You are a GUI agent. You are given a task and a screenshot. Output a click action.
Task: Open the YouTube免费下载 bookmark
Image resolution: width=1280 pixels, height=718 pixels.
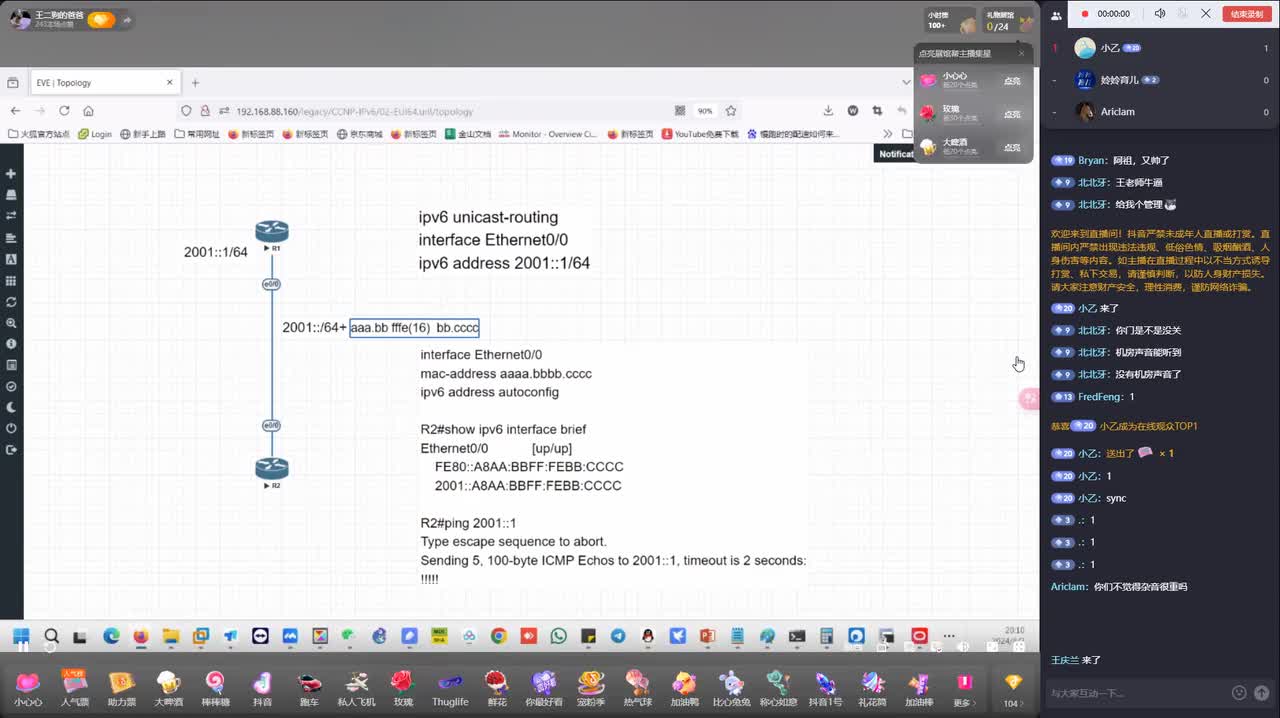click(700, 134)
